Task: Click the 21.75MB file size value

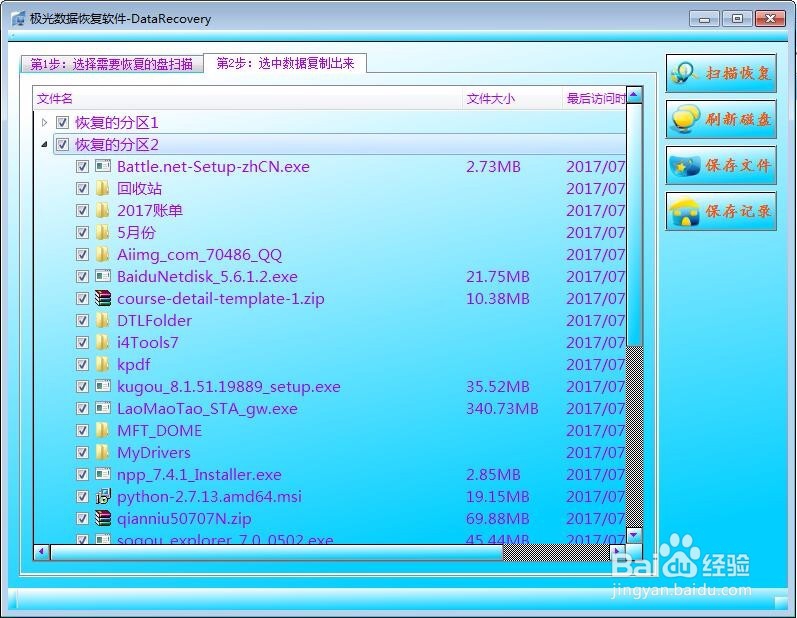Action: point(498,276)
